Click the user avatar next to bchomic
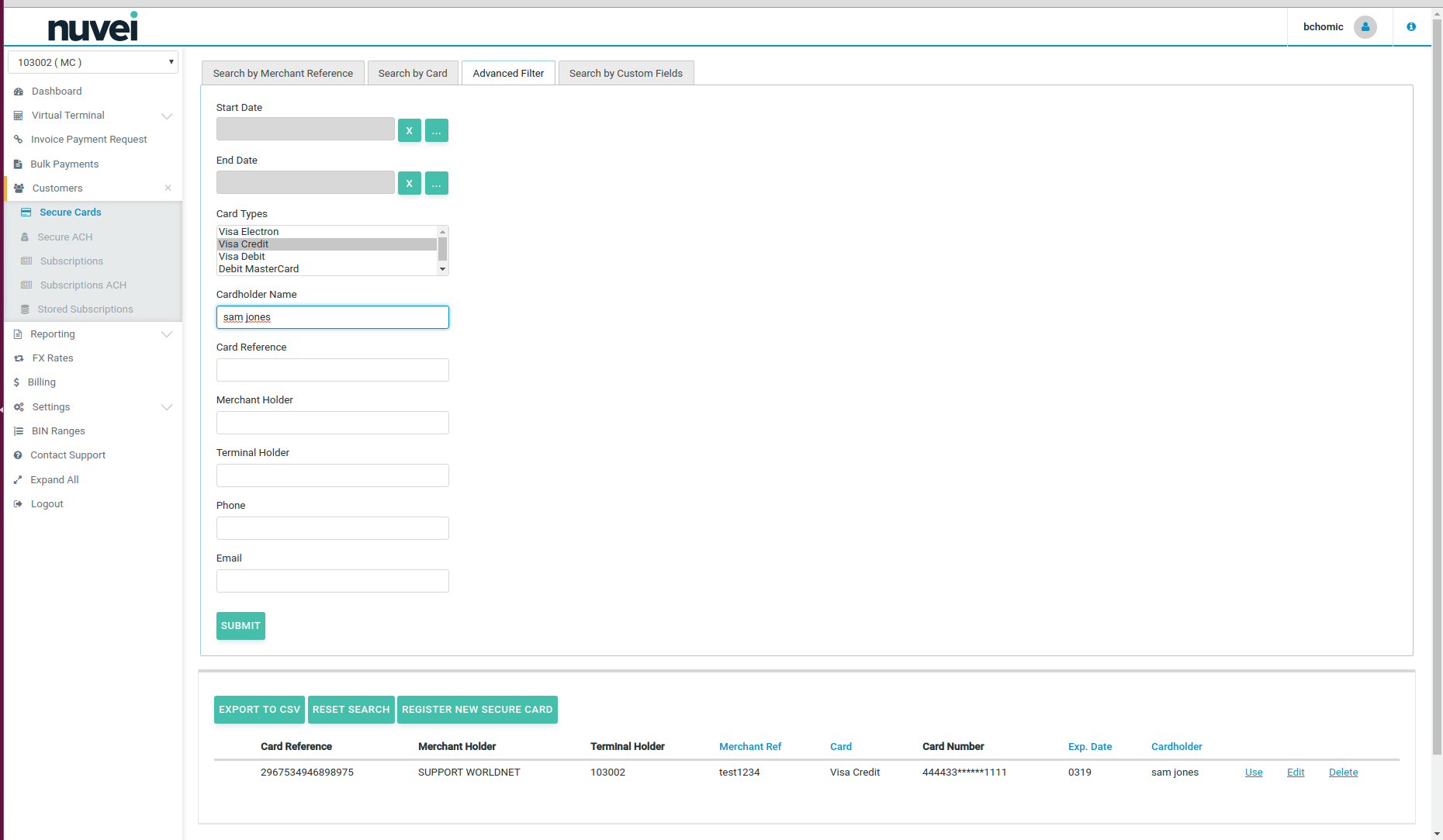The height and width of the screenshot is (840, 1443). point(1365,26)
